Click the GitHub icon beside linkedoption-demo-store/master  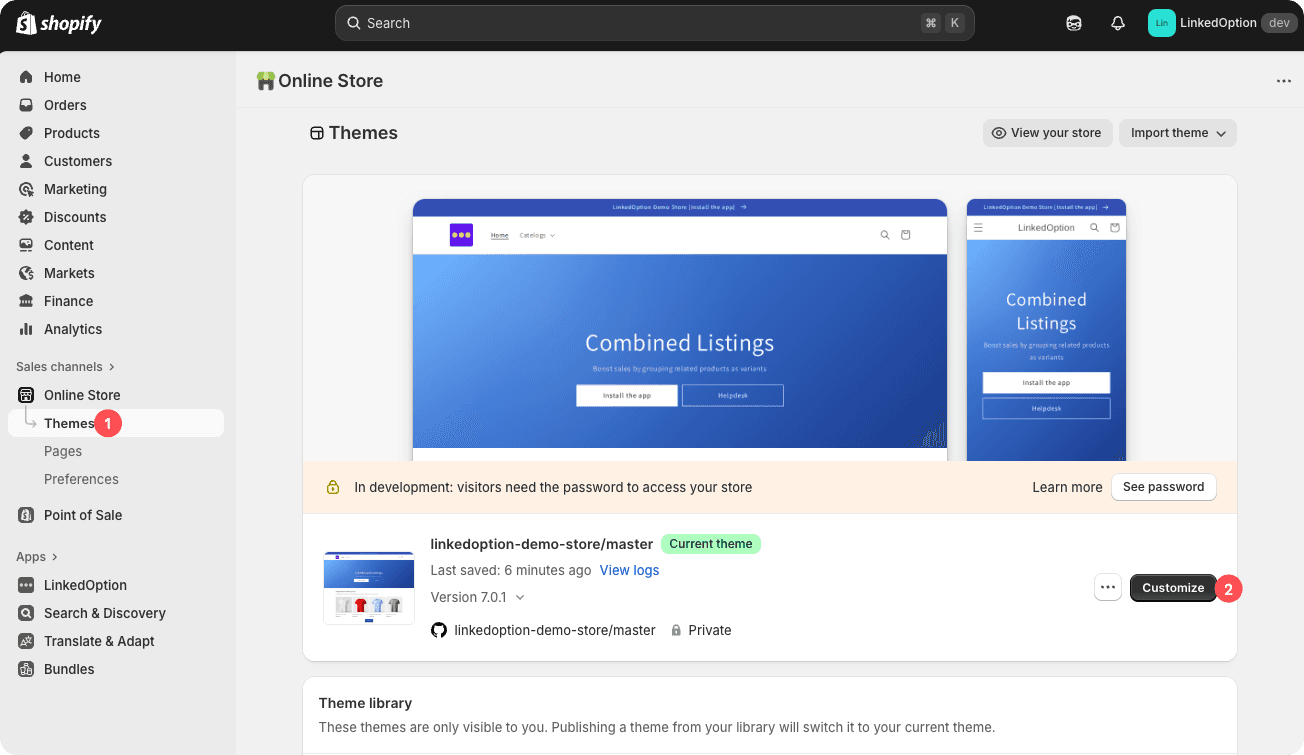[438, 630]
